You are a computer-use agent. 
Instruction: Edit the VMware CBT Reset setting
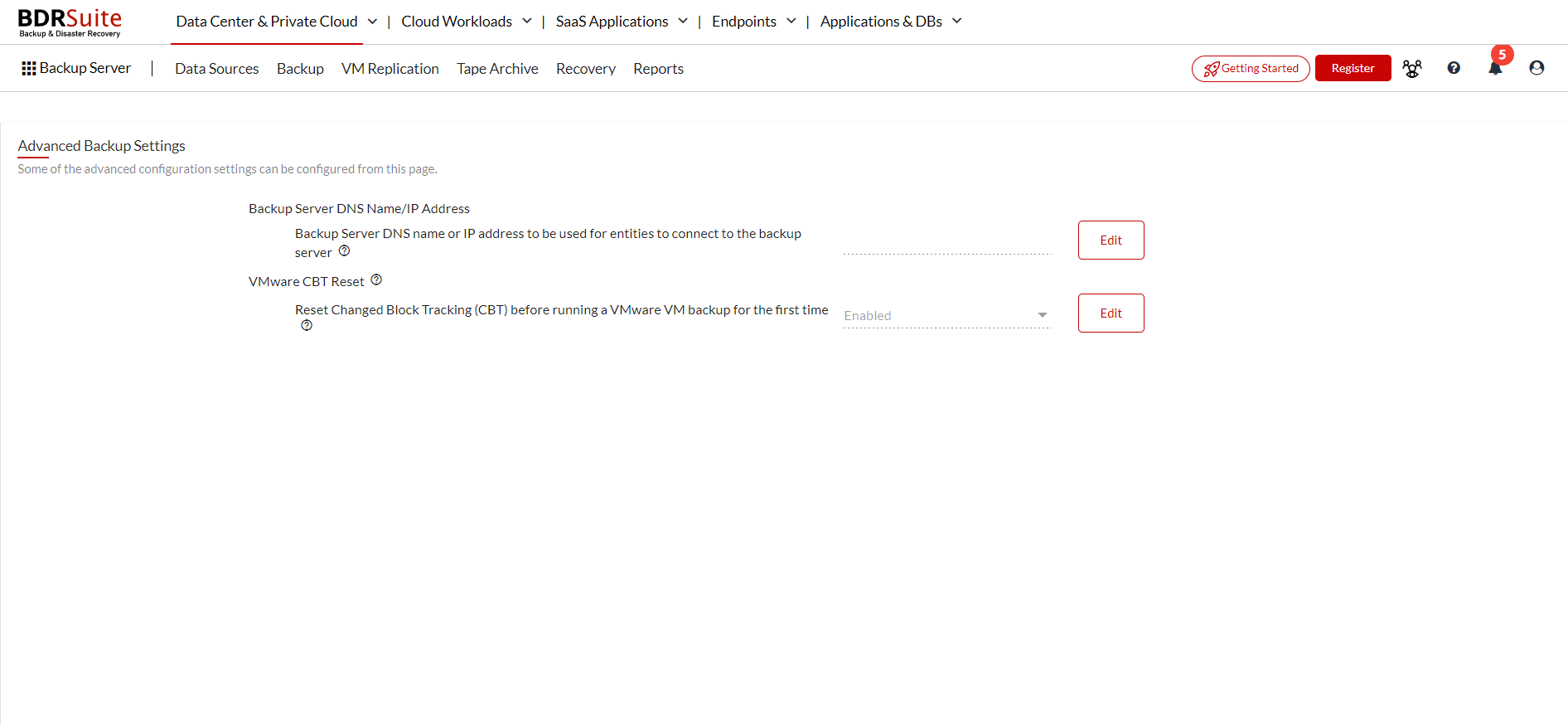coord(1111,313)
